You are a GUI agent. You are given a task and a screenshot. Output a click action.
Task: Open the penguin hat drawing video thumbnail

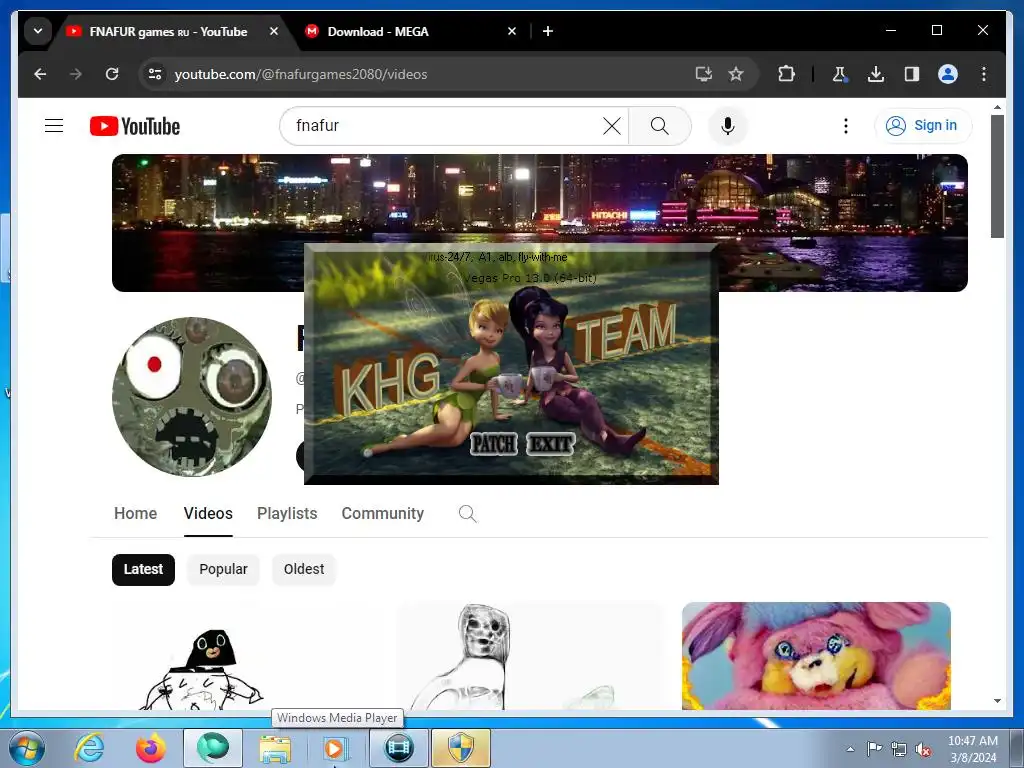coord(247,656)
